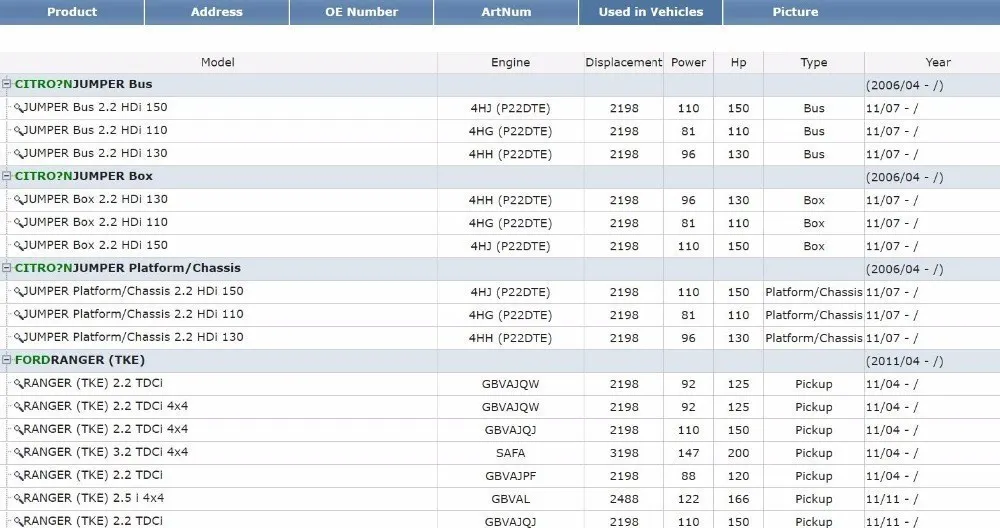Collapse the CITRO?N JUMPER Bus group
The image size is (1000, 528).
6,84
